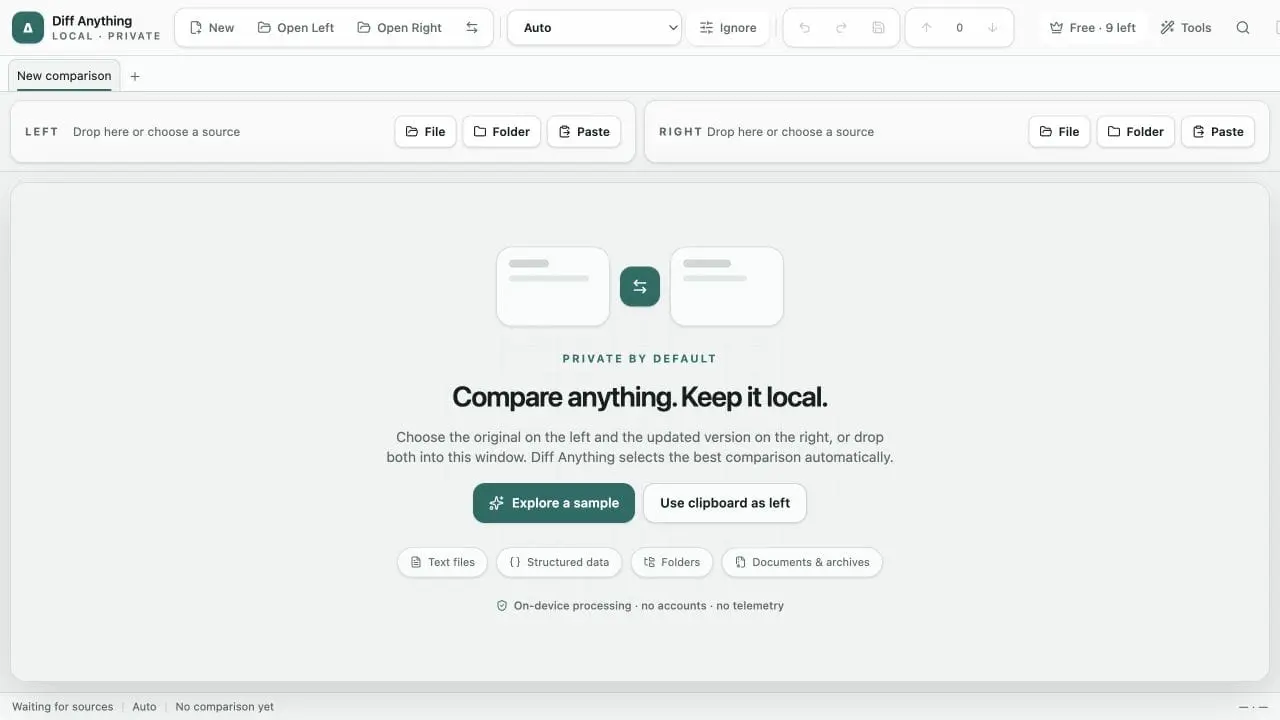Click the Open Right toolbar button
This screenshot has width=1280, height=720.
pos(399,28)
